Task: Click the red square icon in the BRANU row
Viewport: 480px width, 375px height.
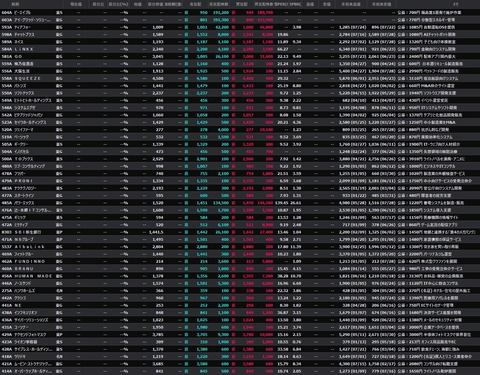Action: [233, 269]
